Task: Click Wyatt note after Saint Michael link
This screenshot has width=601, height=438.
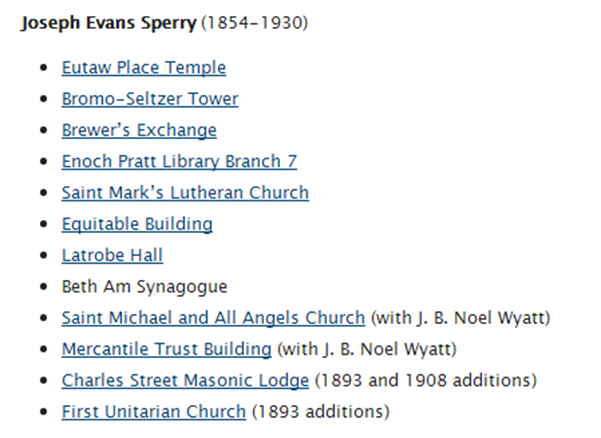Action: (x=460, y=318)
